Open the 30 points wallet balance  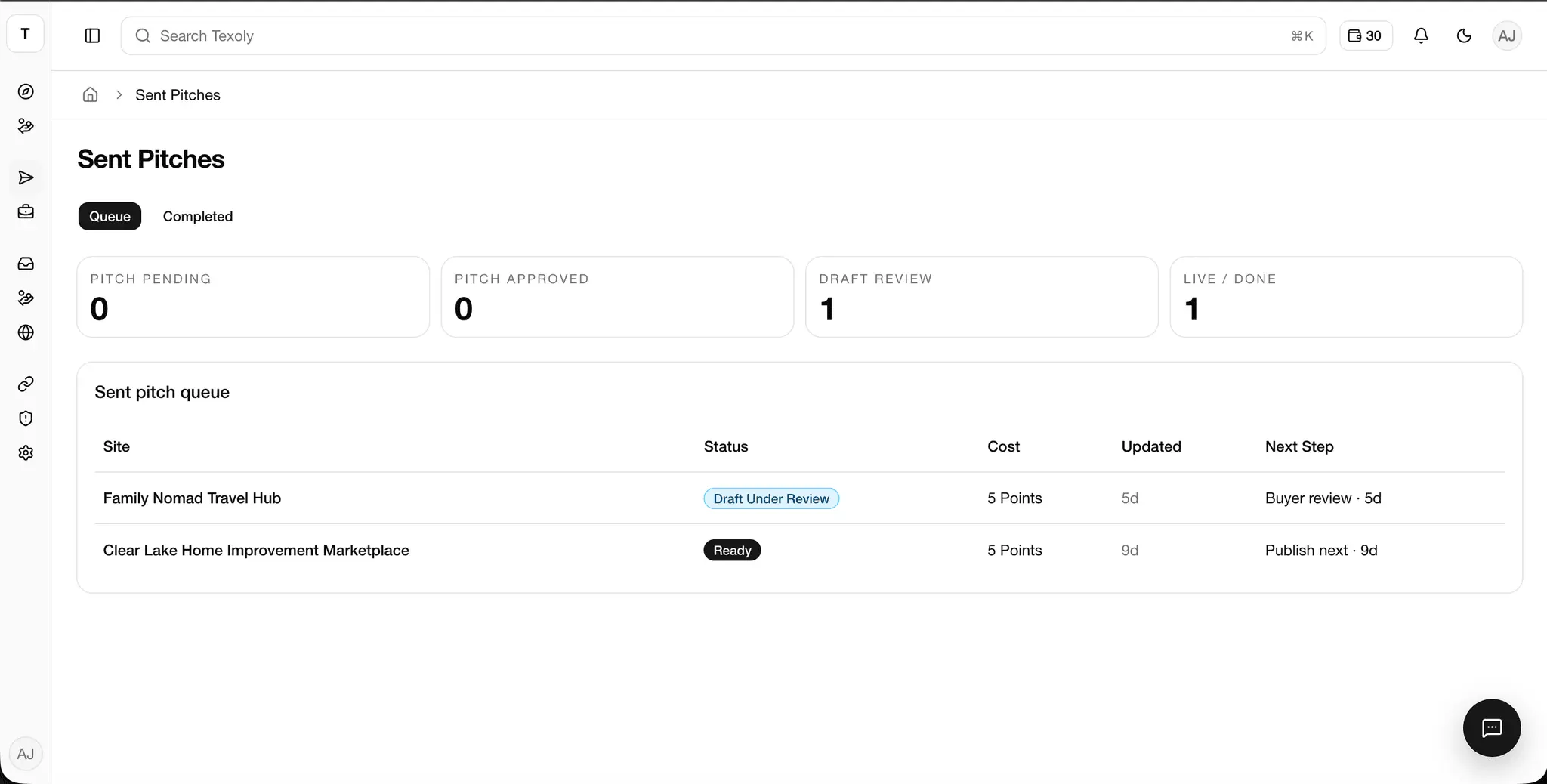click(1366, 35)
